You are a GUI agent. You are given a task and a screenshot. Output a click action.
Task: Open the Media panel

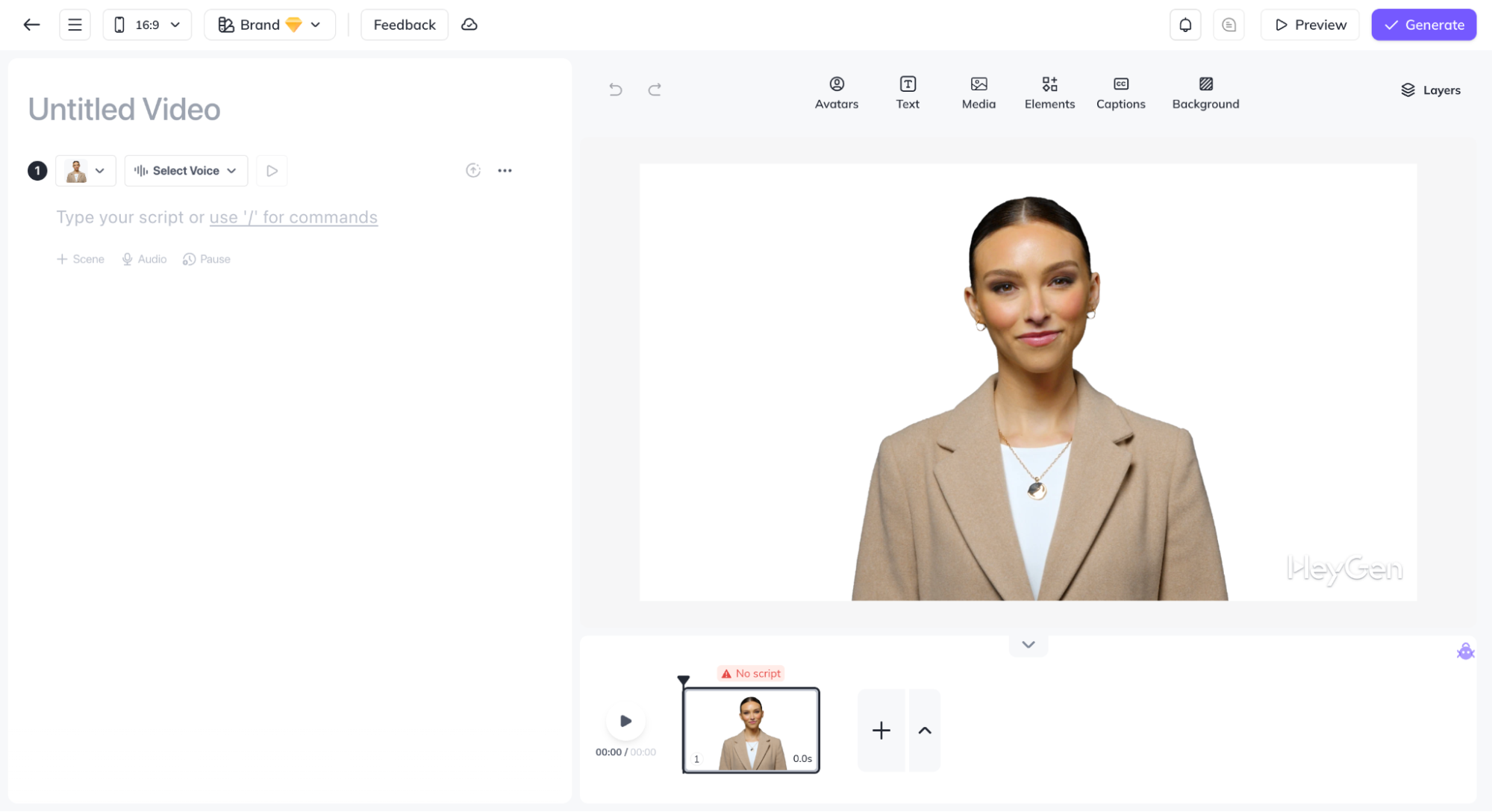(x=978, y=93)
